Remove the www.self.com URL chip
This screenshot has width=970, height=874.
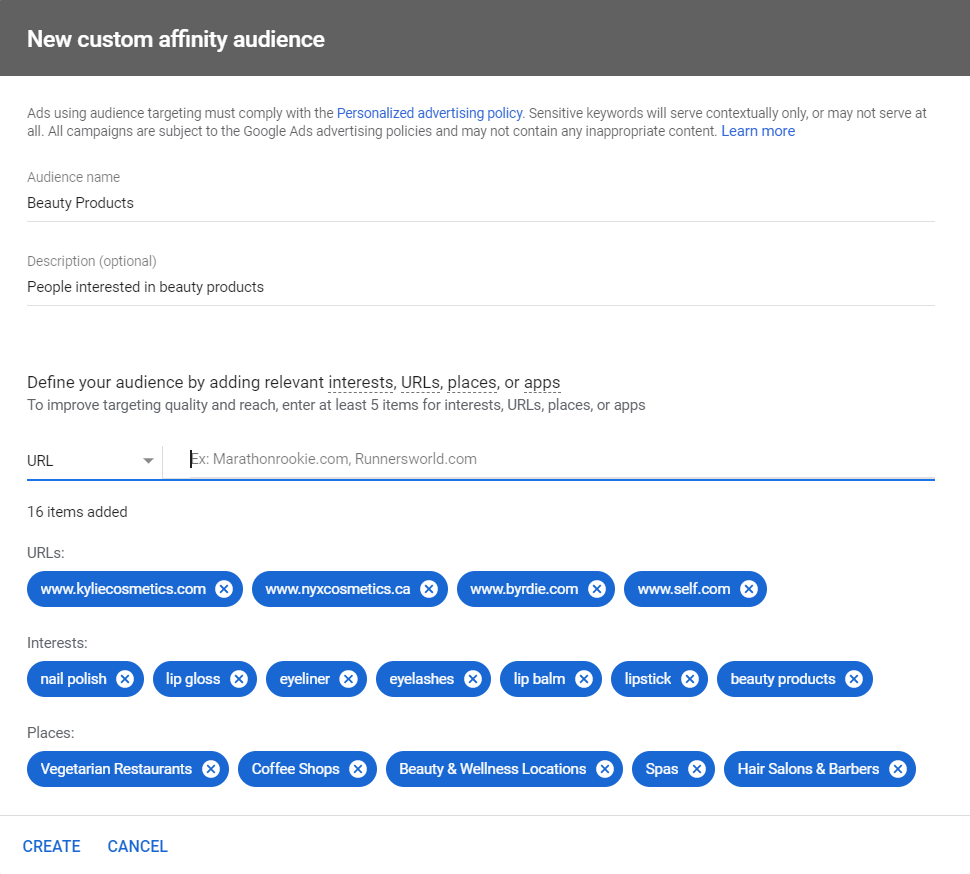[749, 589]
